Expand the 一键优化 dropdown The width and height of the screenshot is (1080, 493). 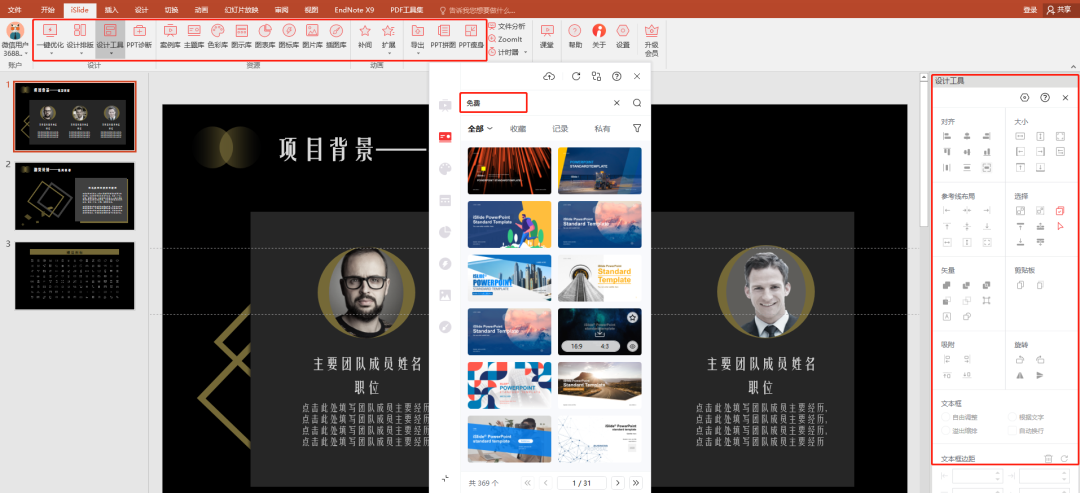(50, 52)
